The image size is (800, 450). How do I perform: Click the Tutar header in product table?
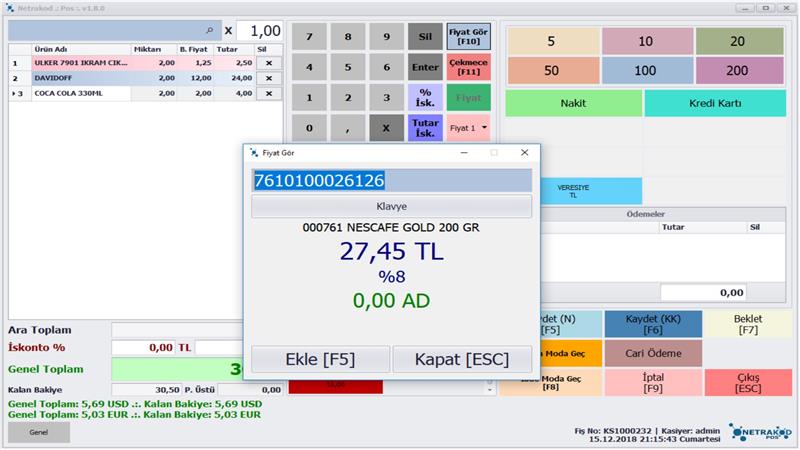234,49
